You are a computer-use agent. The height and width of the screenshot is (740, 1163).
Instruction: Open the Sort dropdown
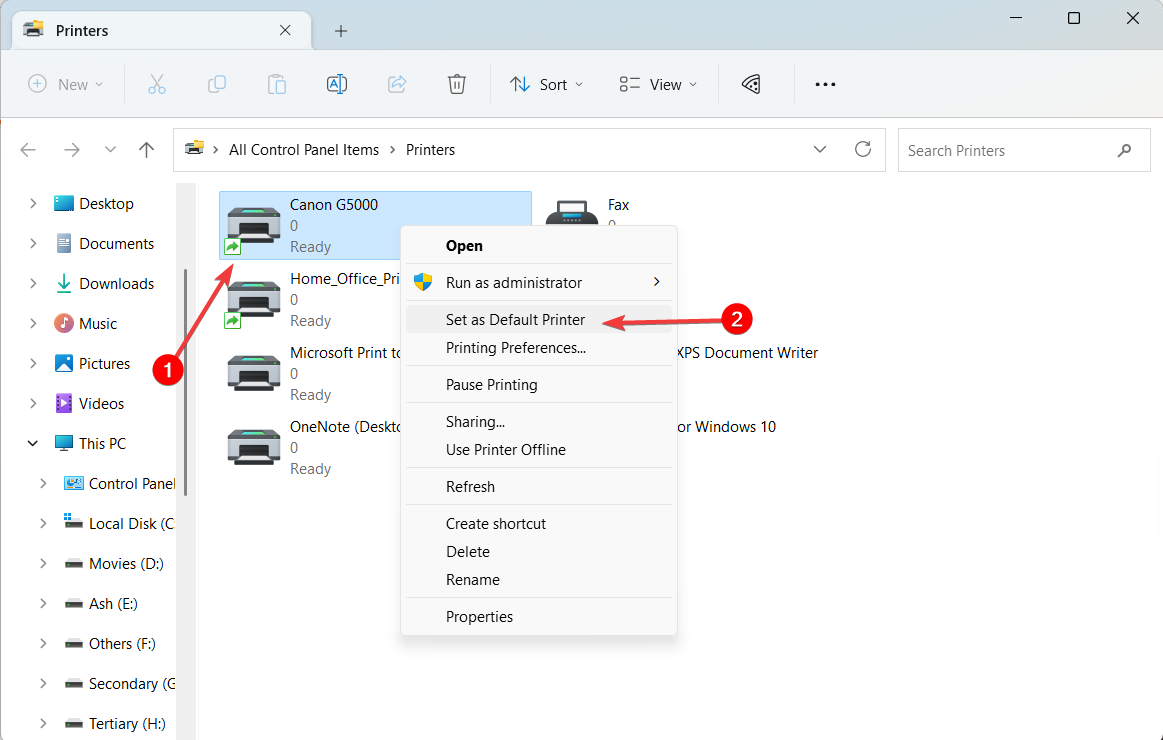[x=546, y=84]
